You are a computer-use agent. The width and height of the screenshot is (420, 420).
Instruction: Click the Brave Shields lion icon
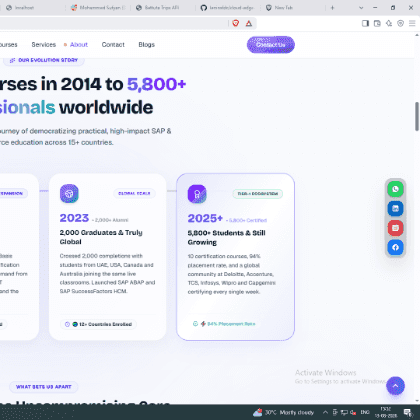[236, 23]
